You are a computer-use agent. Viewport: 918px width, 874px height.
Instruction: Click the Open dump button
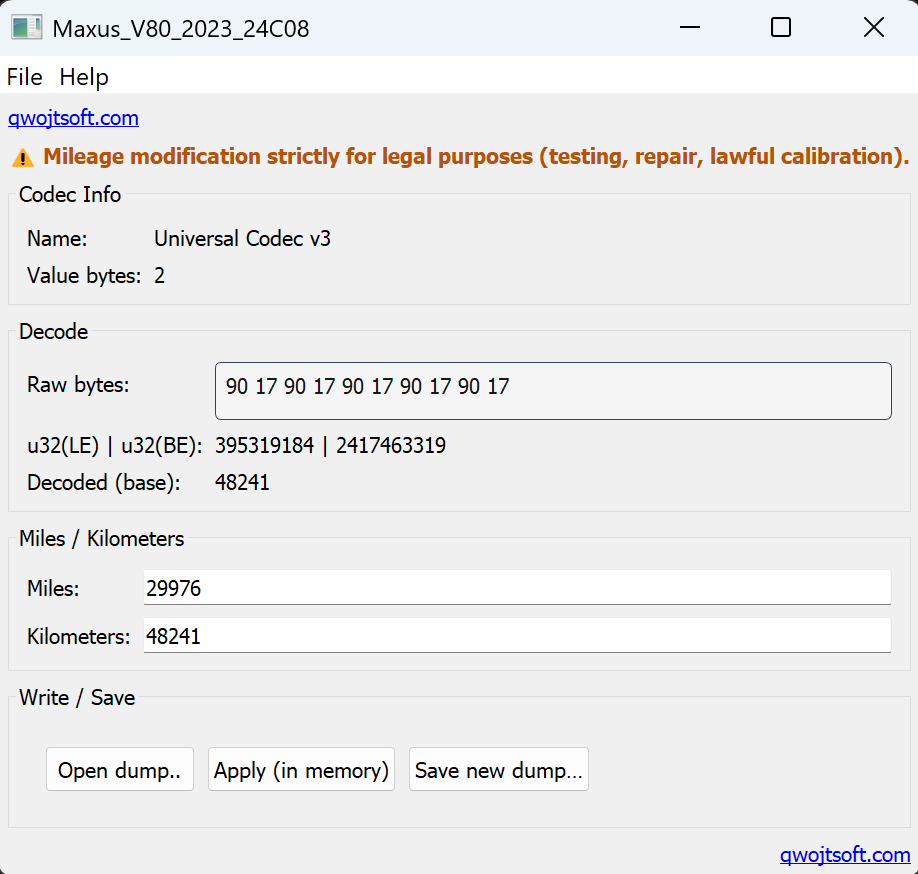(x=119, y=769)
